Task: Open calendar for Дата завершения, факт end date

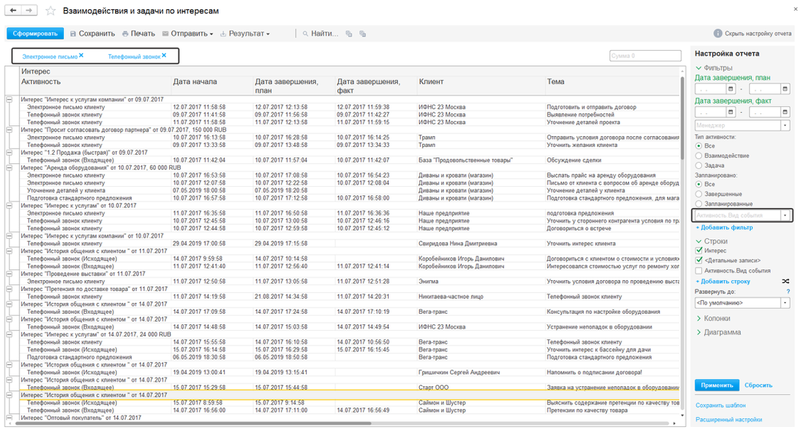Action: (787, 112)
